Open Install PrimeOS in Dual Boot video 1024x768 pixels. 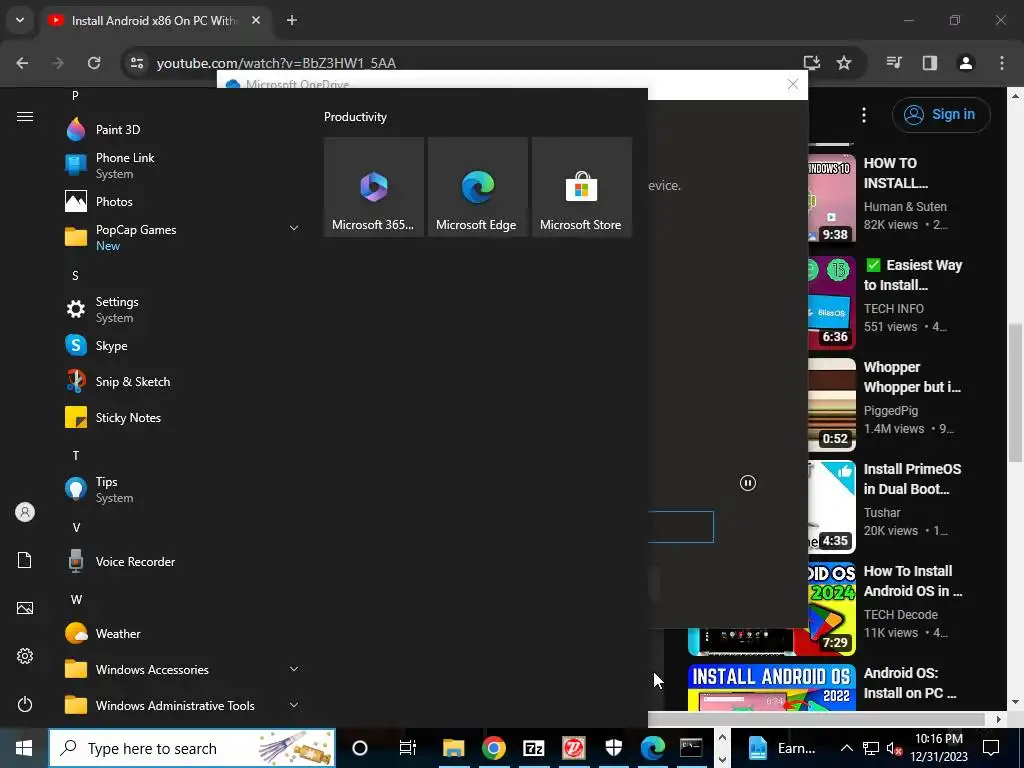912,479
